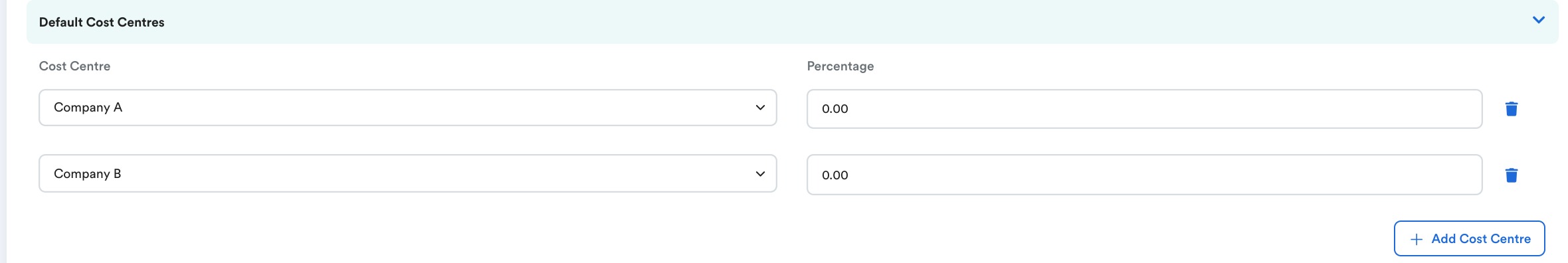The height and width of the screenshot is (263, 1568).
Task: Click the Percentage column label
Action: (x=840, y=66)
